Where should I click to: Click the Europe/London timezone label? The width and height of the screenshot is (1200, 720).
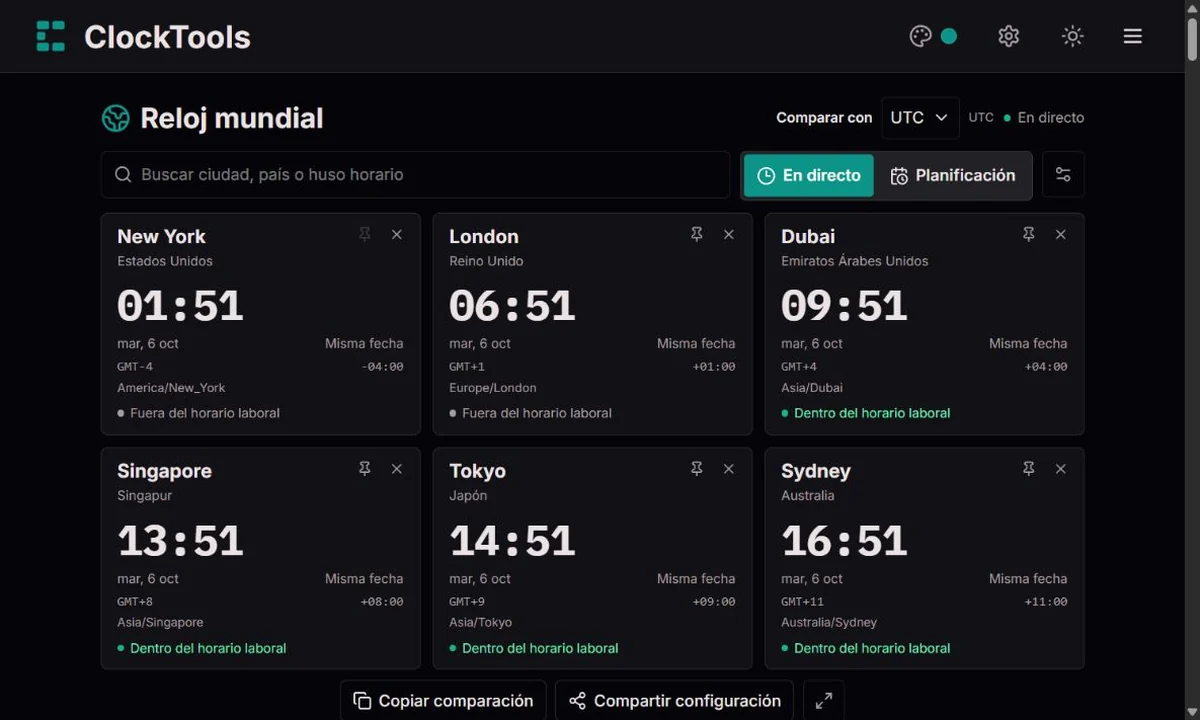(x=493, y=388)
